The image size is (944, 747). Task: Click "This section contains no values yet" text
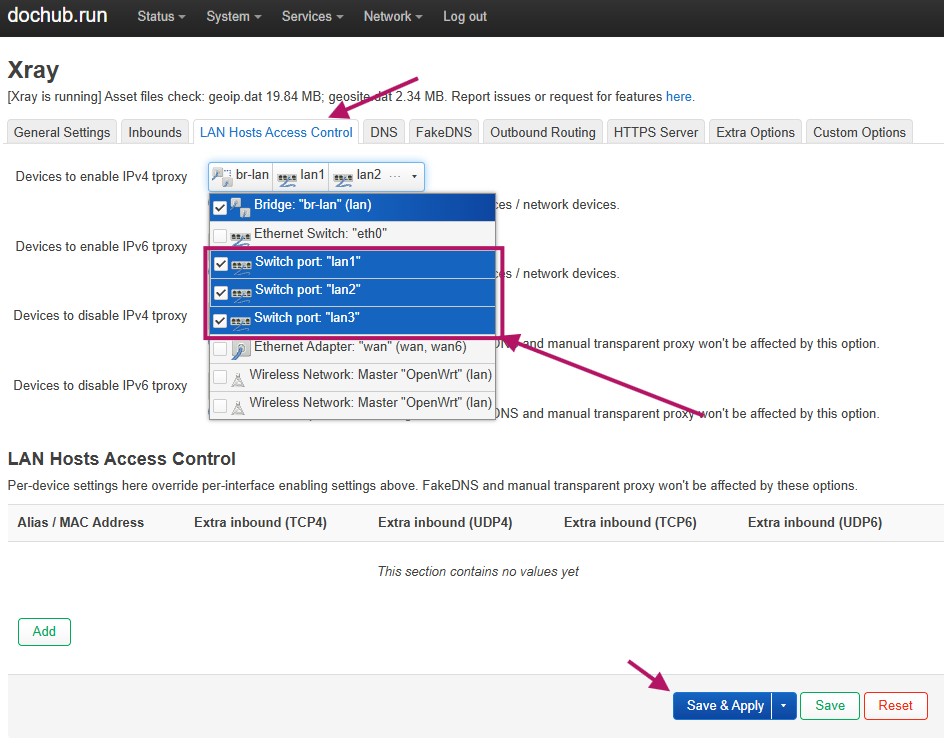point(478,571)
